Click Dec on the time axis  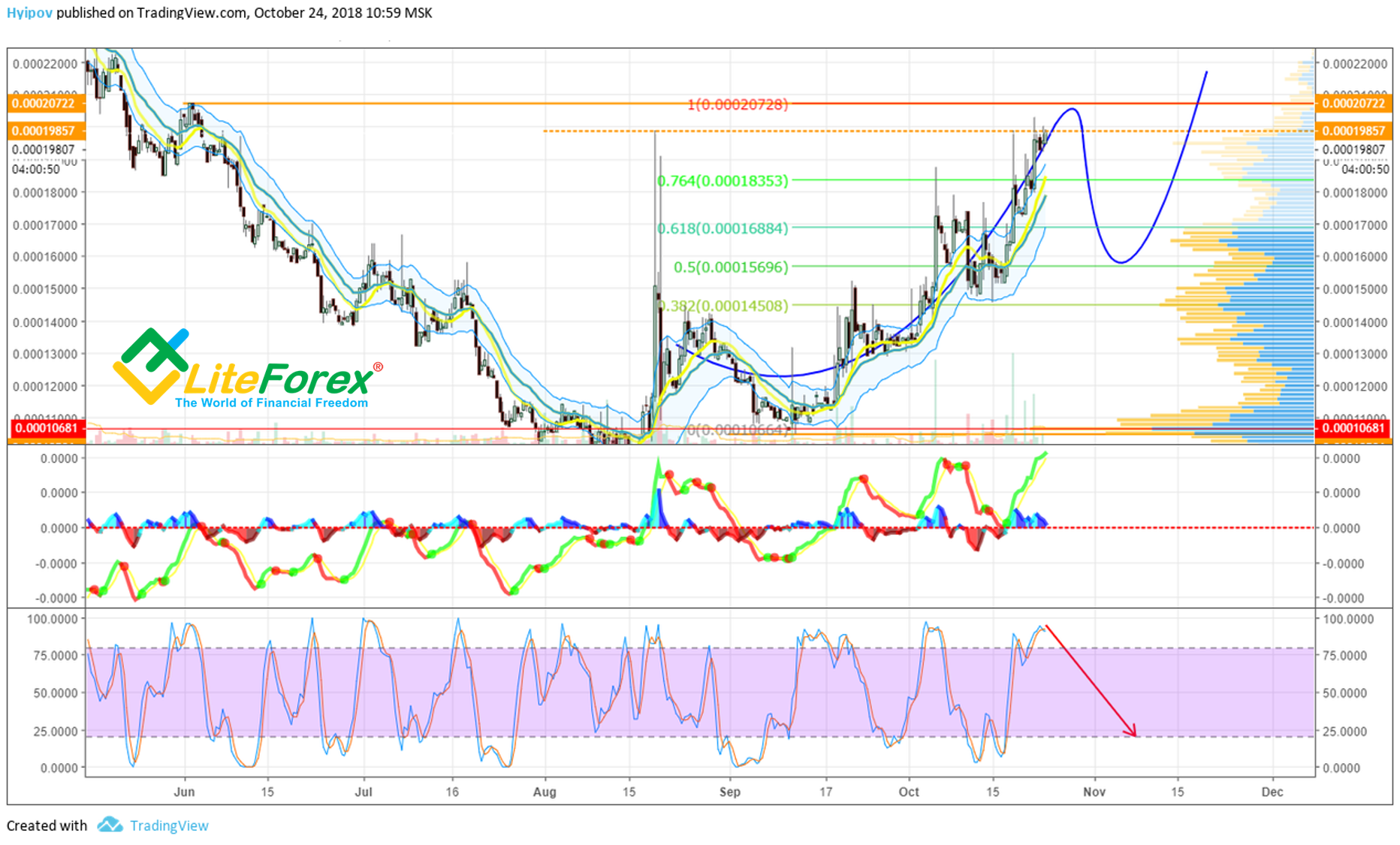[1272, 792]
